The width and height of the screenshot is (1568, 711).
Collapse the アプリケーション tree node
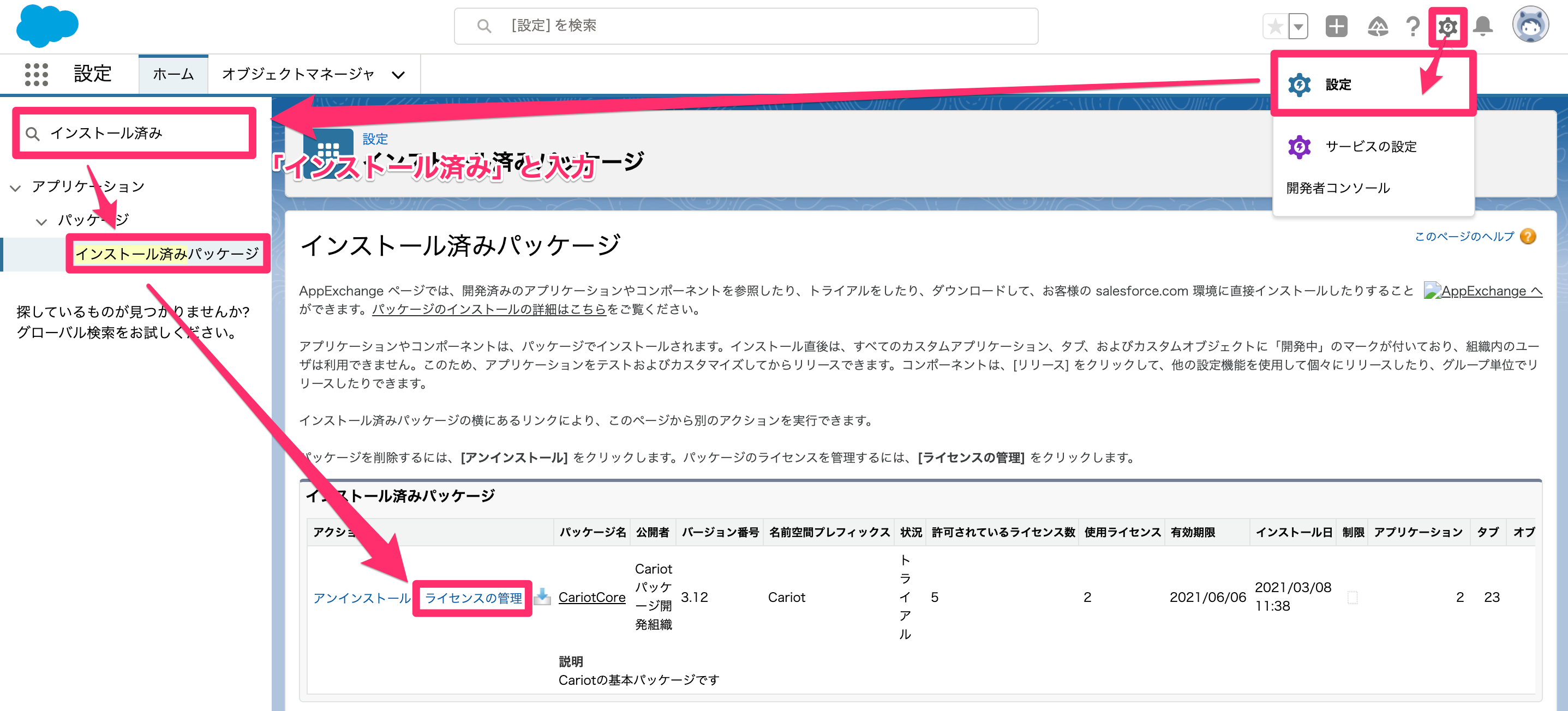[x=16, y=188]
